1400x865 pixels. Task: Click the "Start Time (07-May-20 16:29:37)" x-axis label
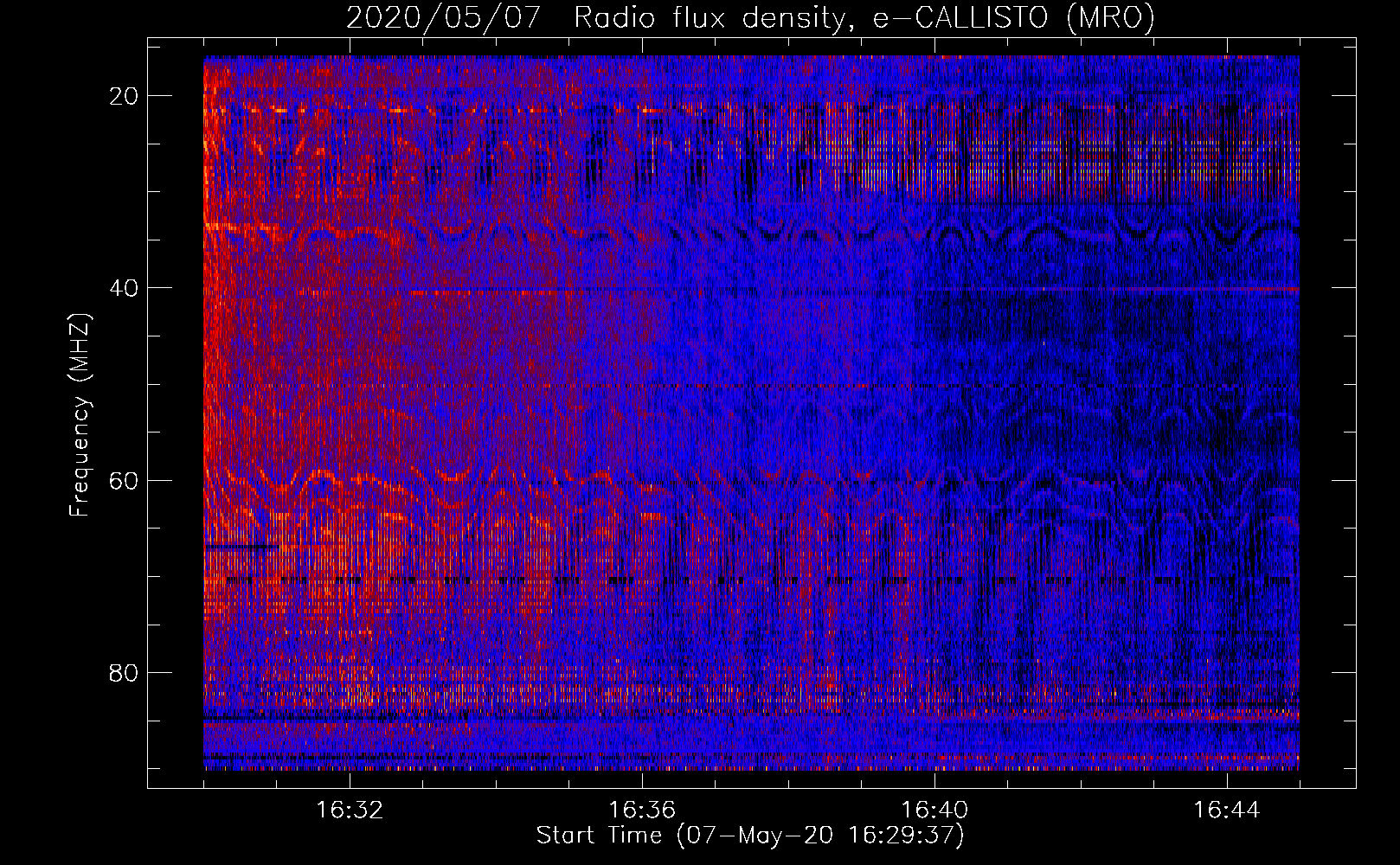[750, 836]
